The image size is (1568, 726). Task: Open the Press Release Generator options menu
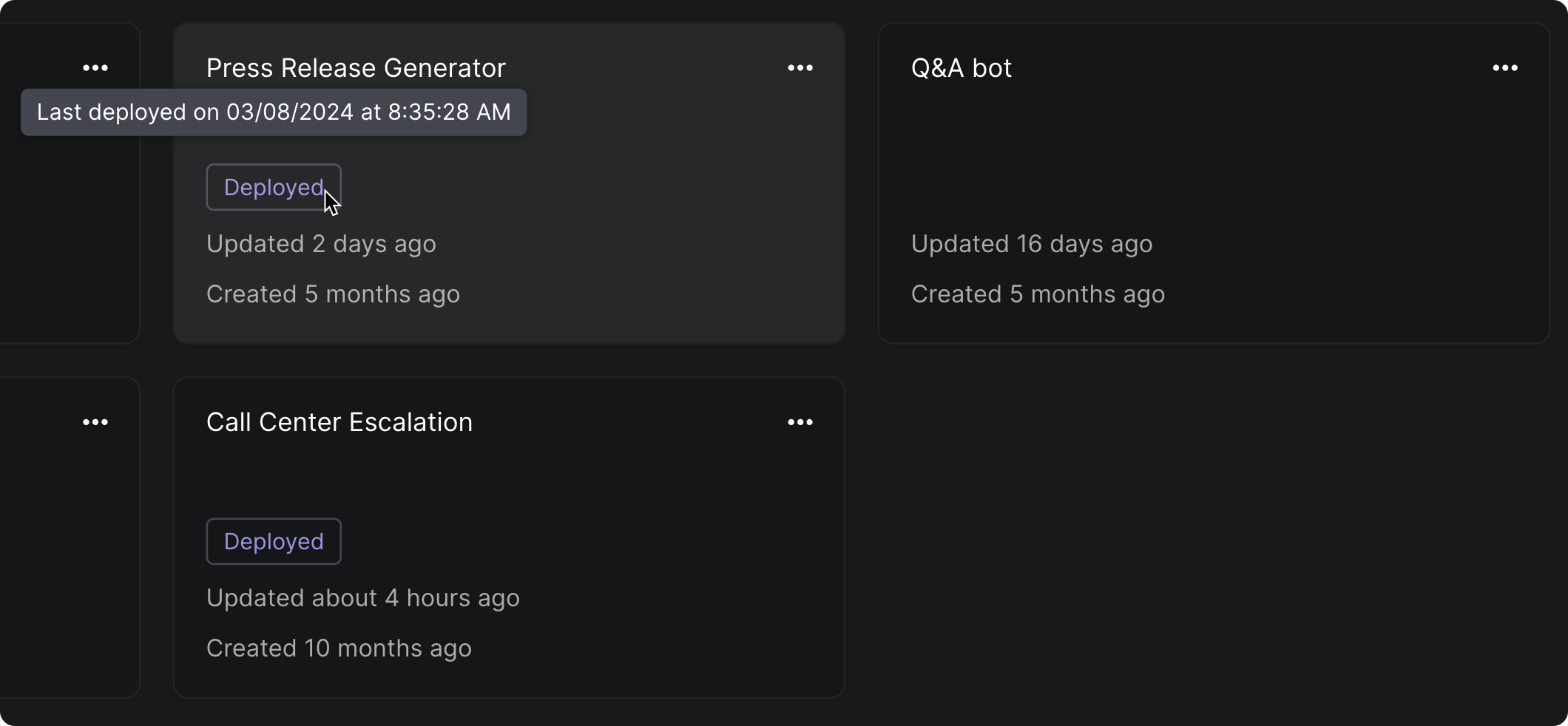click(800, 68)
